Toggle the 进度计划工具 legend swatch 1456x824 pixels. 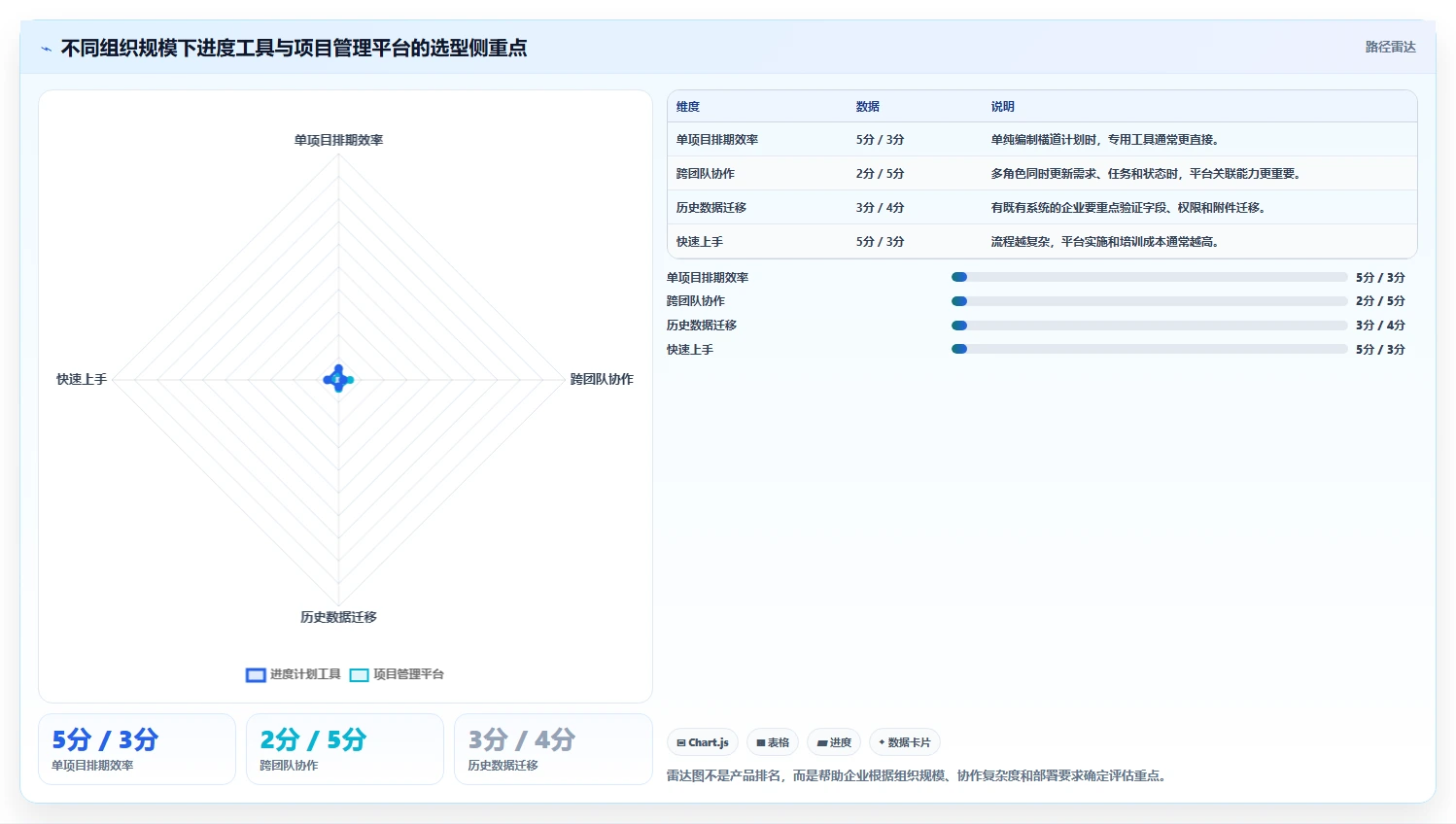click(x=256, y=674)
